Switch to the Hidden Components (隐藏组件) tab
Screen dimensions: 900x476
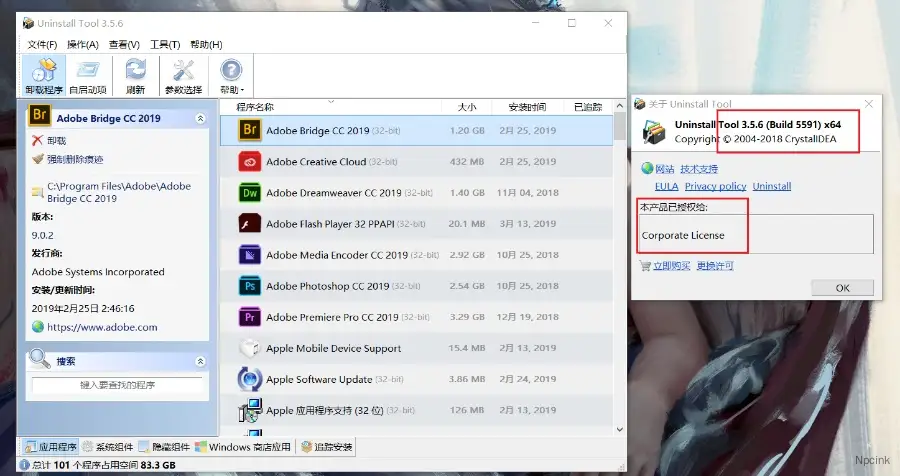(x=164, y=447)
